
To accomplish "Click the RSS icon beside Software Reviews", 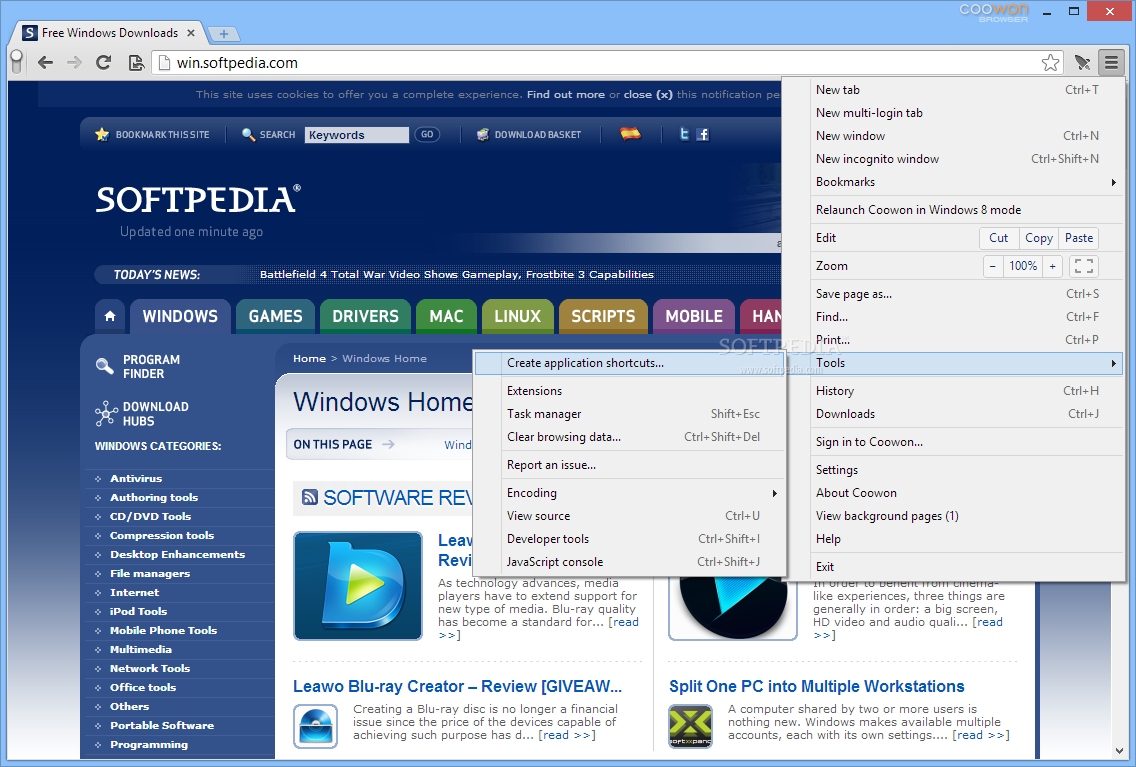I will pyautogui.click(x=309, y=497).
